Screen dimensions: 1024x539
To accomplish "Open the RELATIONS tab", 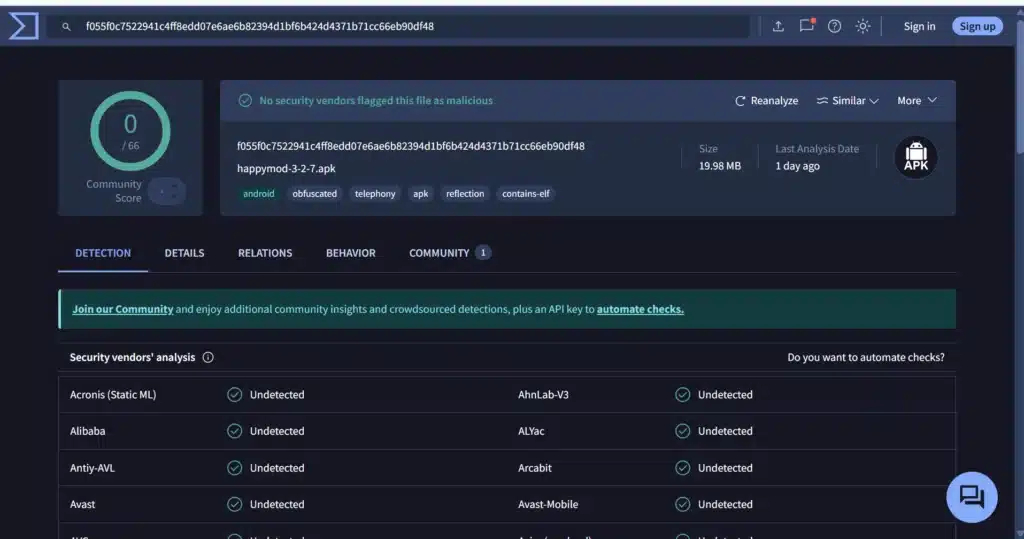I will point(265,253).
